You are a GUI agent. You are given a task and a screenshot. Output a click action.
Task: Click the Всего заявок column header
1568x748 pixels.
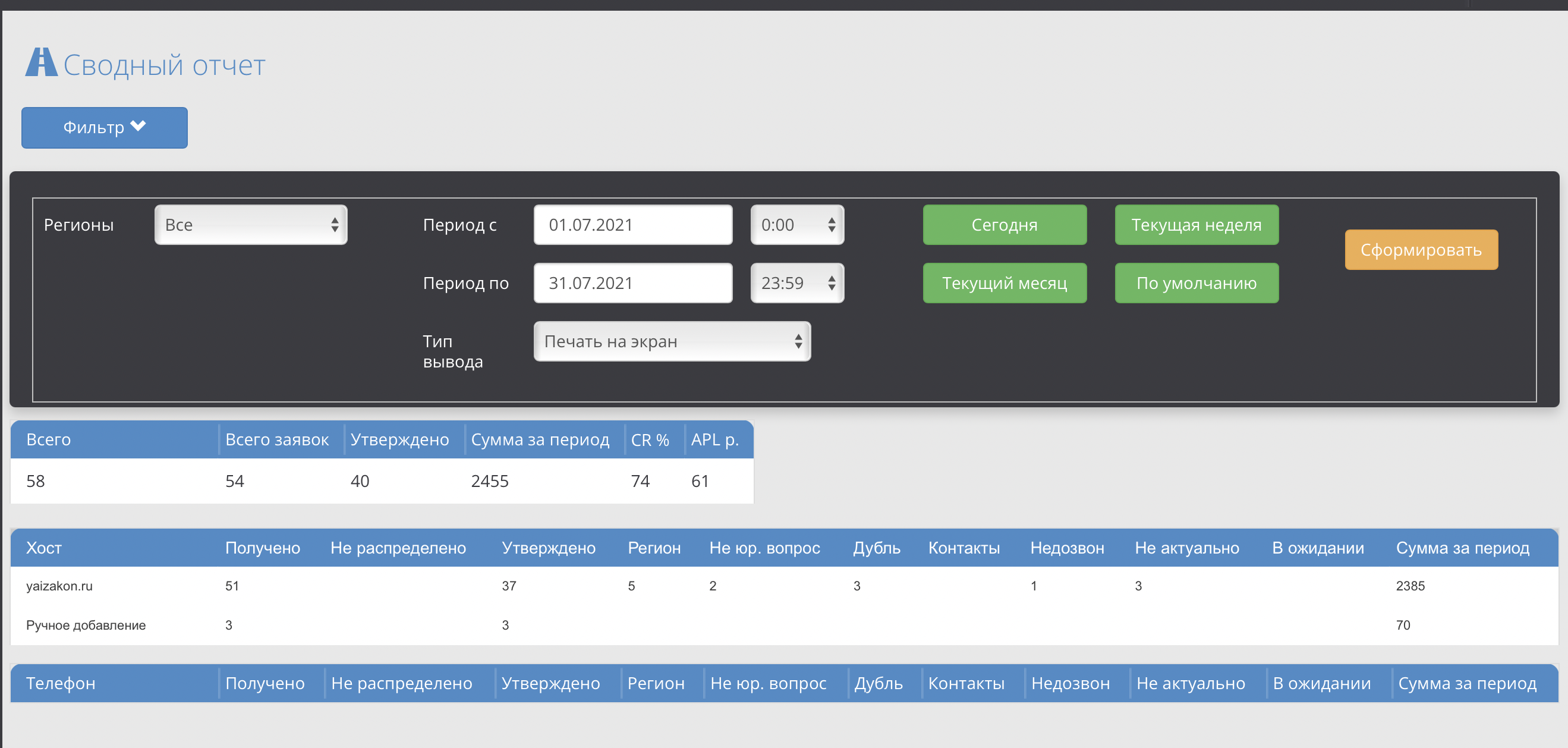(x=276, y=439)
